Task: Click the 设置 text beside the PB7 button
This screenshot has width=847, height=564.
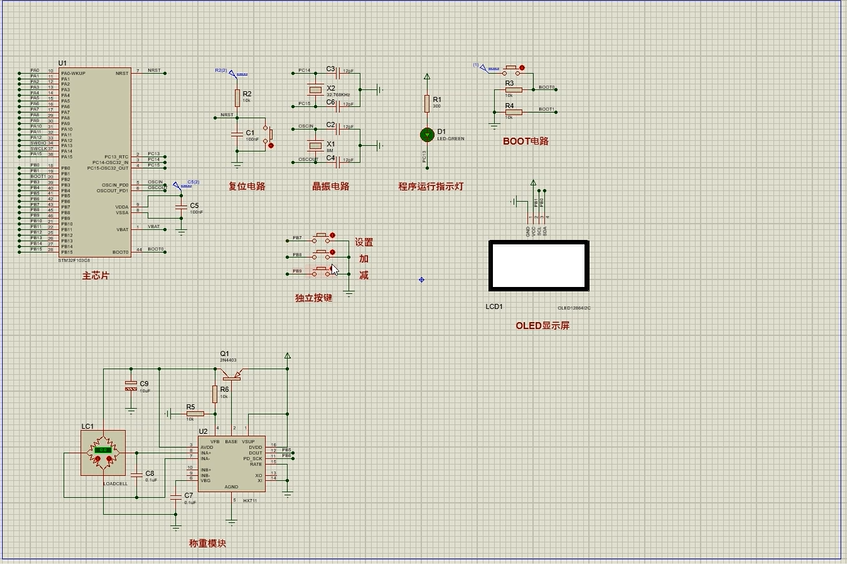Action: tap(364, 243)
